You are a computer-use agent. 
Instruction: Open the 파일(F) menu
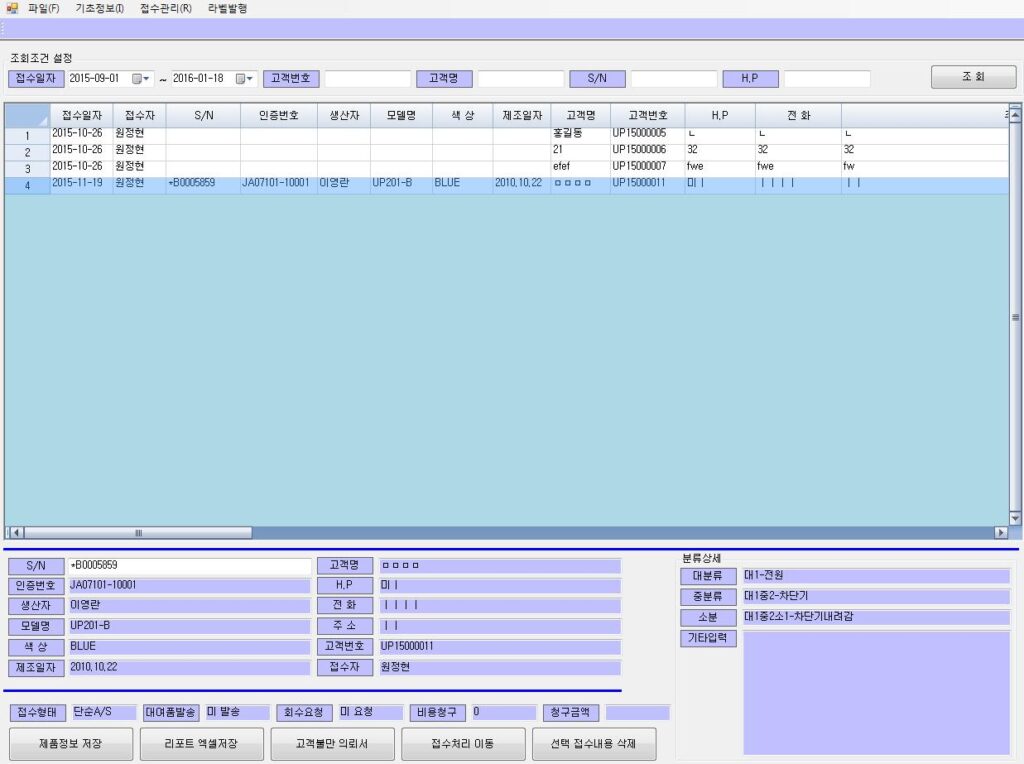(x=44, y=8)
